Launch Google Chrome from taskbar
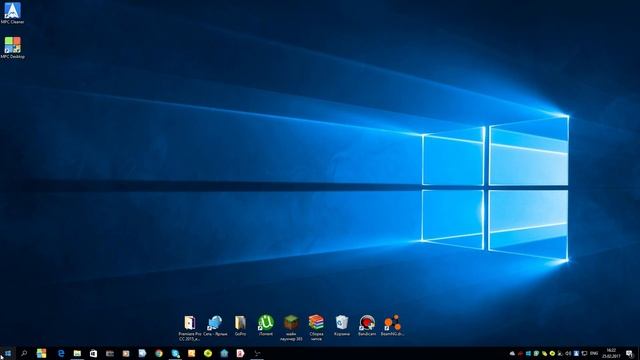Screen dimensions: 640x360 click(x=159, y=353)
